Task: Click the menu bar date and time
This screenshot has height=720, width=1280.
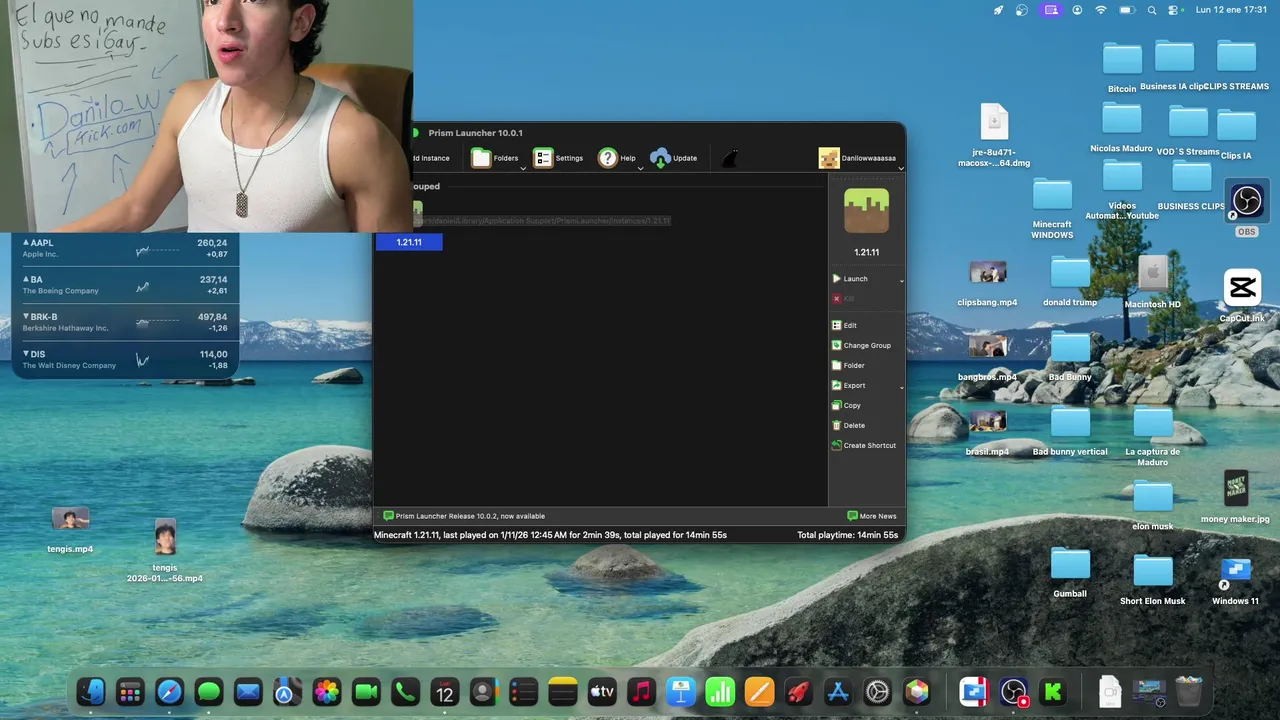Action: pyautogui.click(x=1232, y=10)
